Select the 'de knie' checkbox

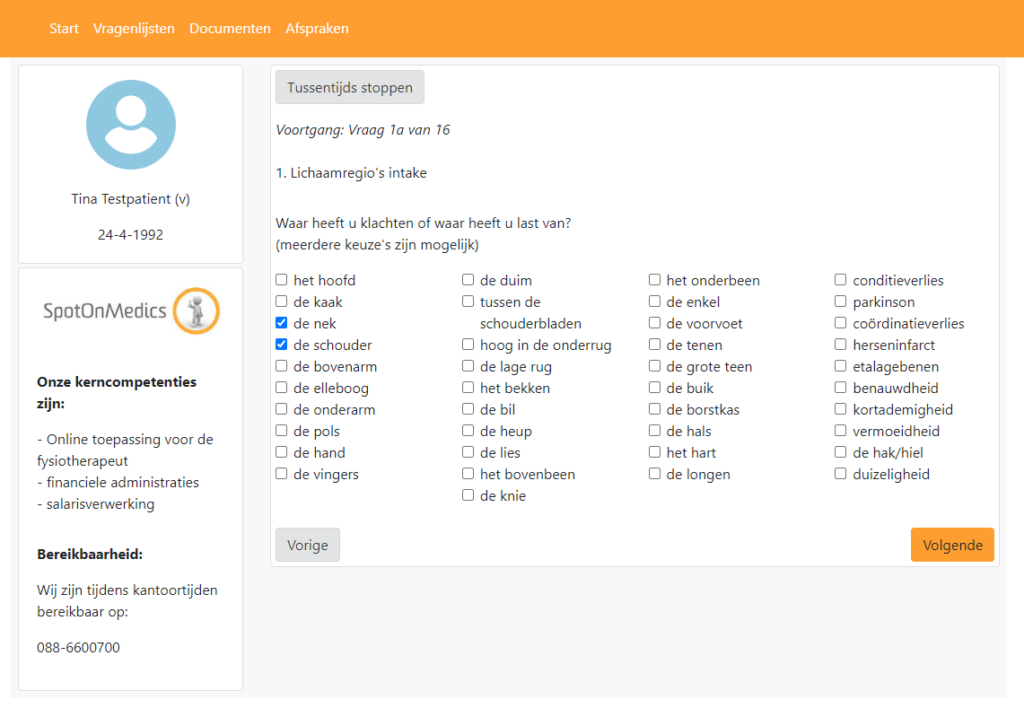click(x=468, y=496)
